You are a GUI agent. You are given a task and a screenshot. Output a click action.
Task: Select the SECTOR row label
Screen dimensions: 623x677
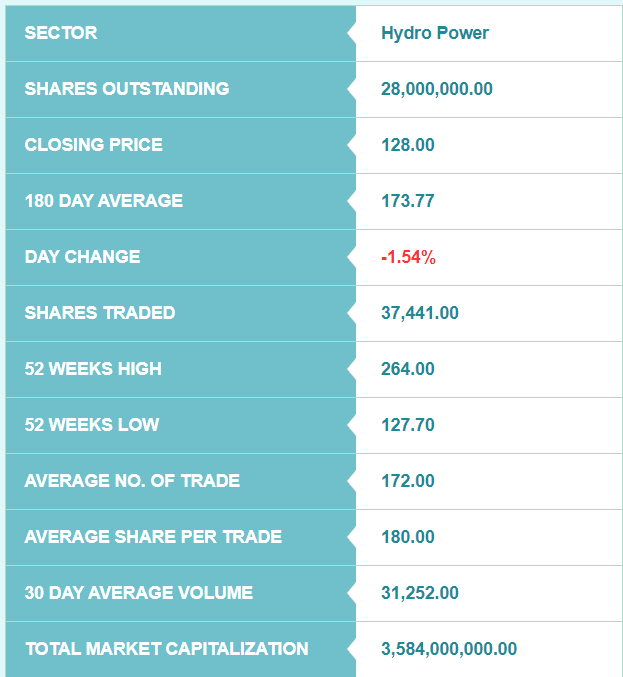[61, 33]
